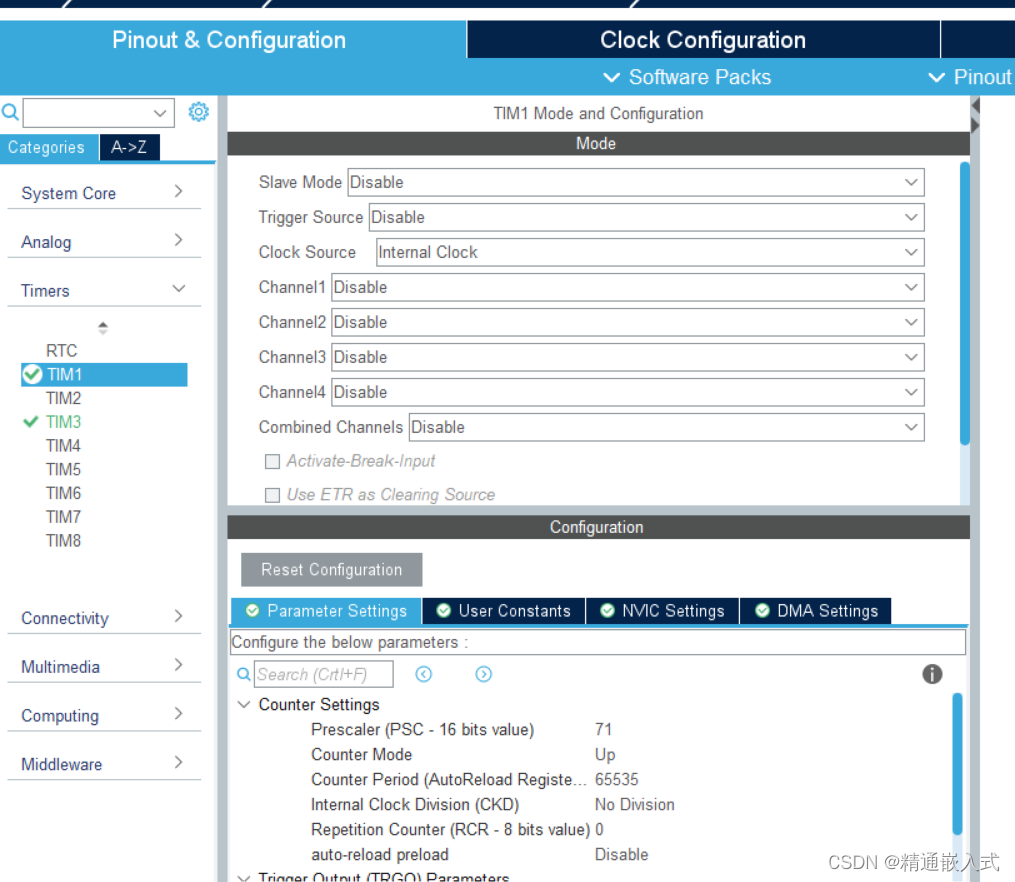
Task: Open the category search combo box dropdown
Action: click(x=159, y=113)
